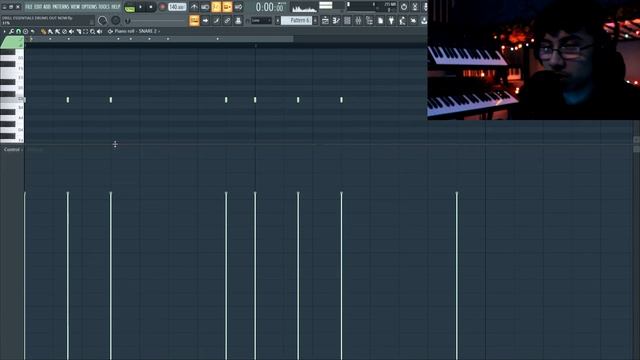Select the Playback speaker tool
This screenshot has height=360, width=640.
click(100, 31)
